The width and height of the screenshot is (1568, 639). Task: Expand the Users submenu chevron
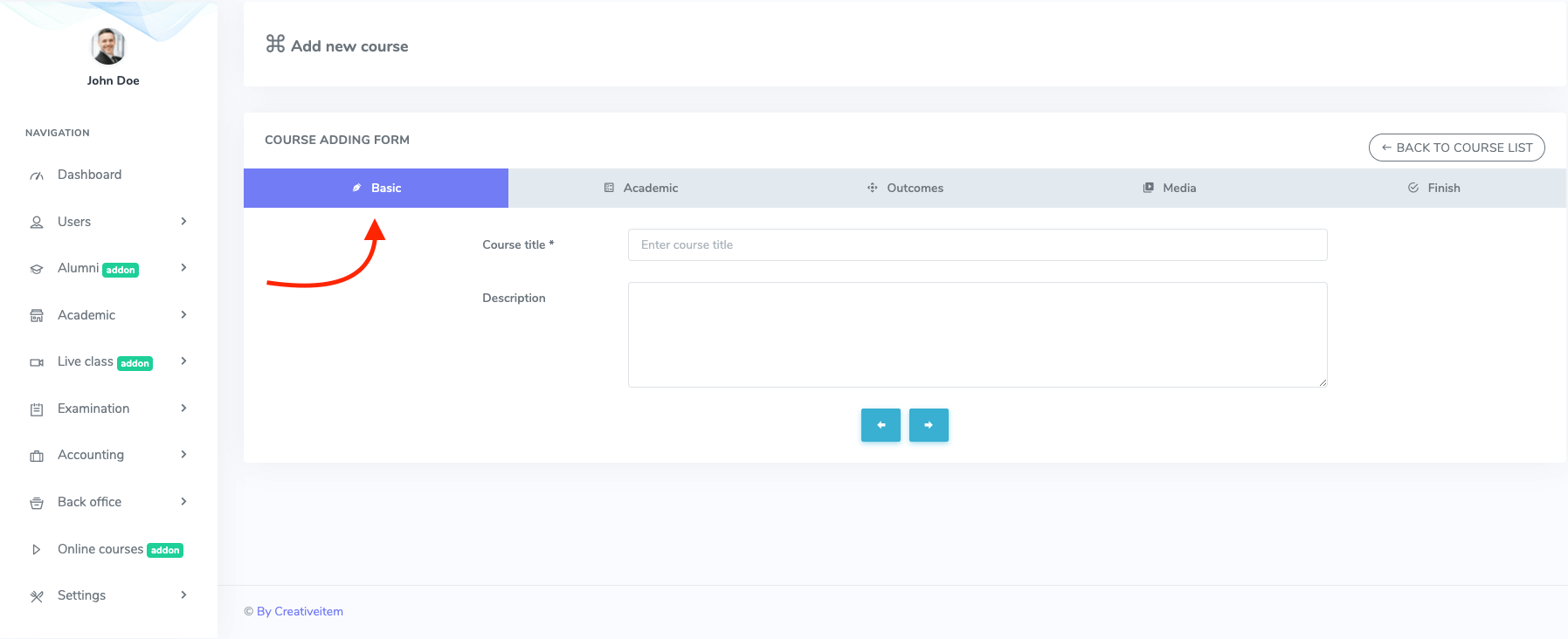coord(183,222)
